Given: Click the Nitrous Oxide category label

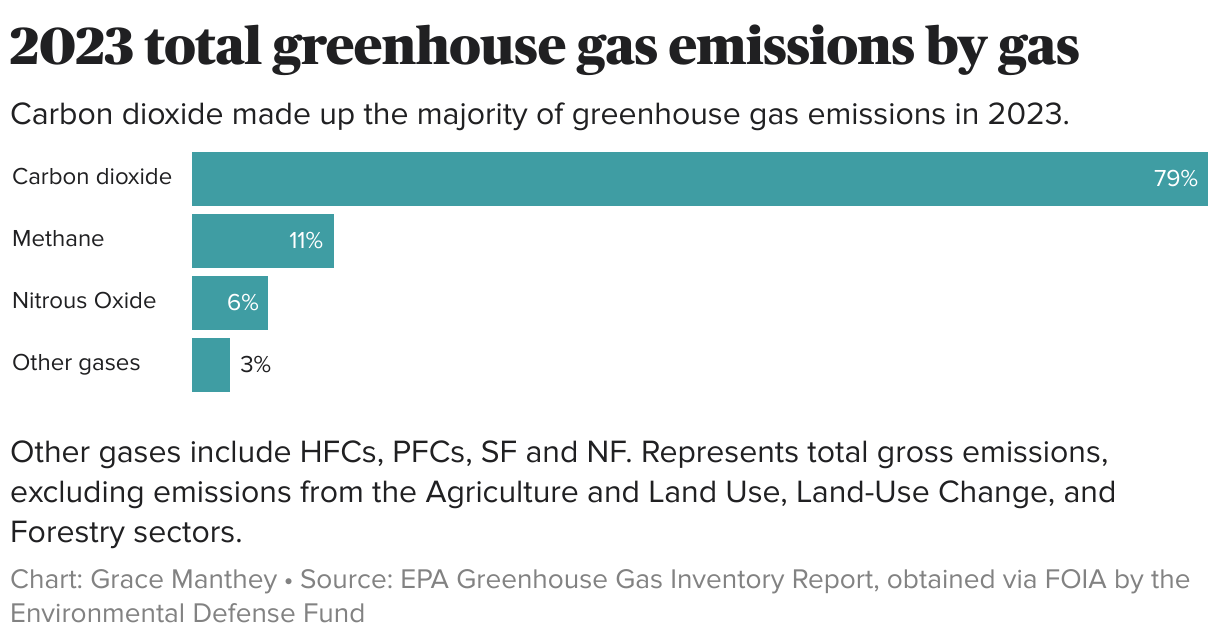Looking at the screenshot, I should 84,301.
